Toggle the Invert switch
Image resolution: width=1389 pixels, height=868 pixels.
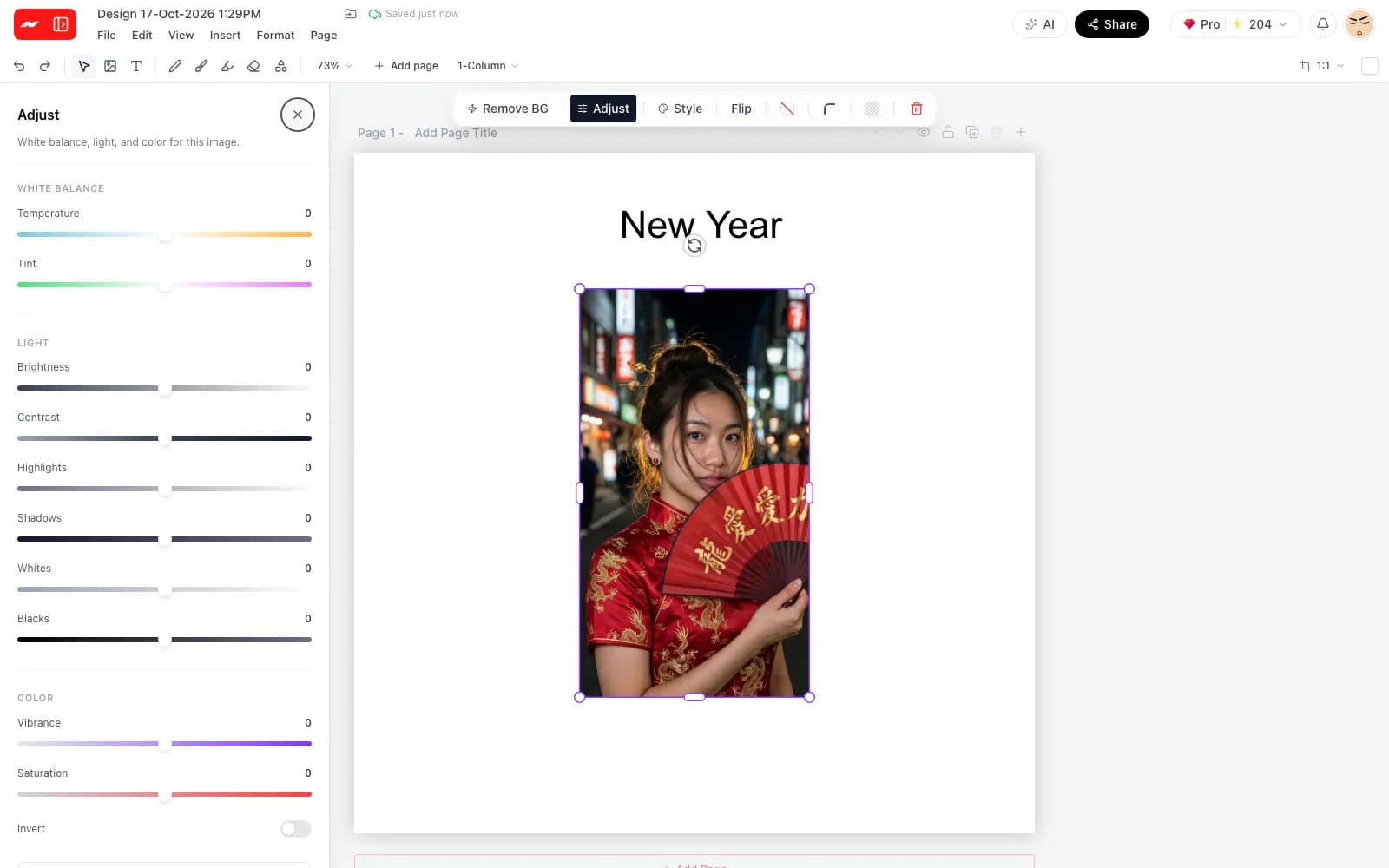tap(296, 829)
